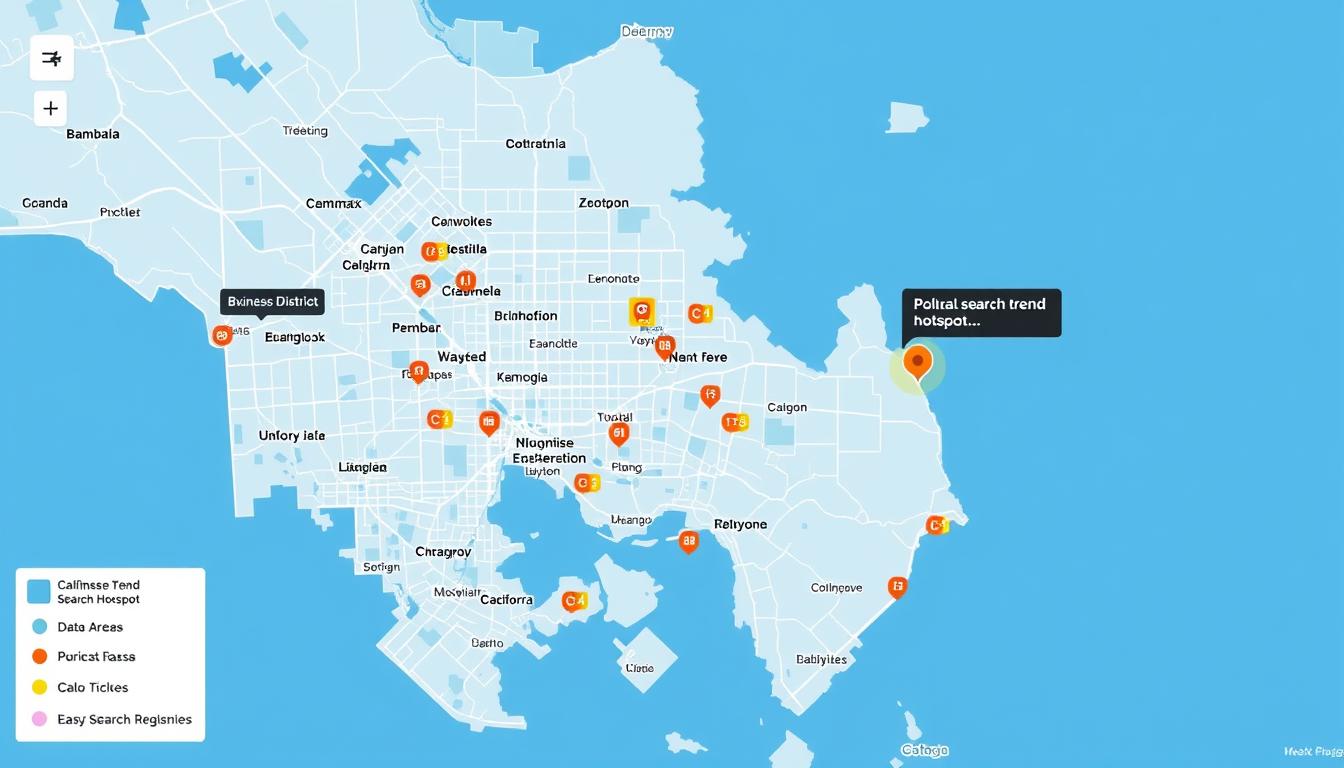Expand the Poltral search trend hotspot tooltip
The width and height of the screenshot is (1344, 768).
[980, 312]
